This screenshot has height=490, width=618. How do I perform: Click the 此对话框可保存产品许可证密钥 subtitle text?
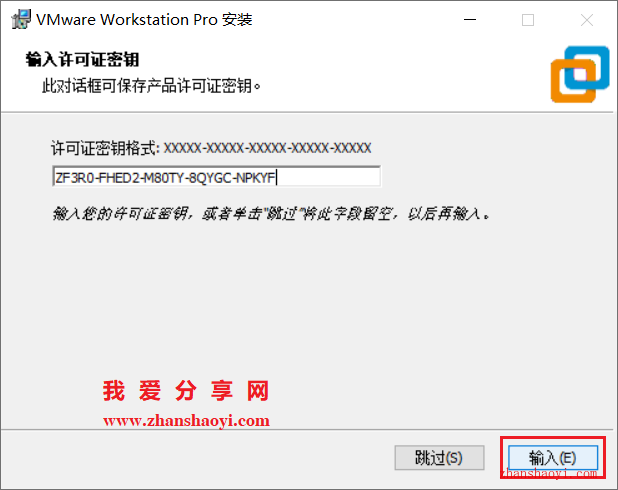151,86
